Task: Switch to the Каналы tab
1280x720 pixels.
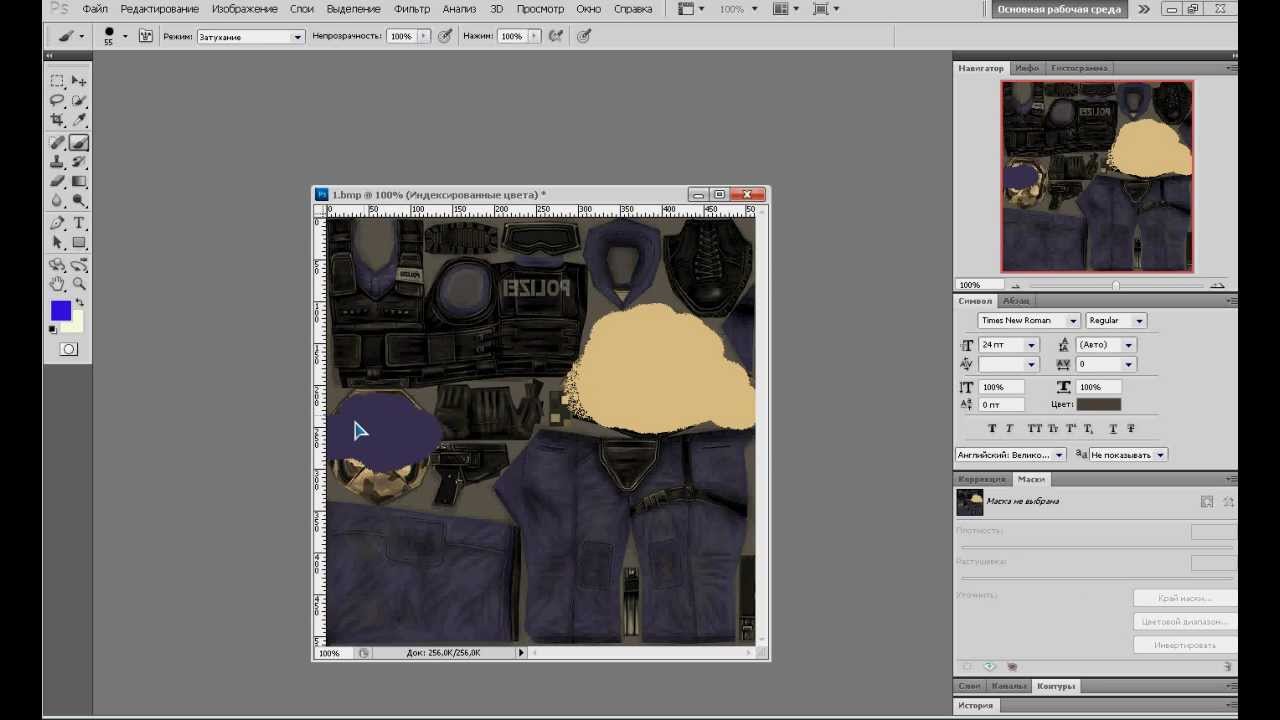Action: coord(1009,686)
